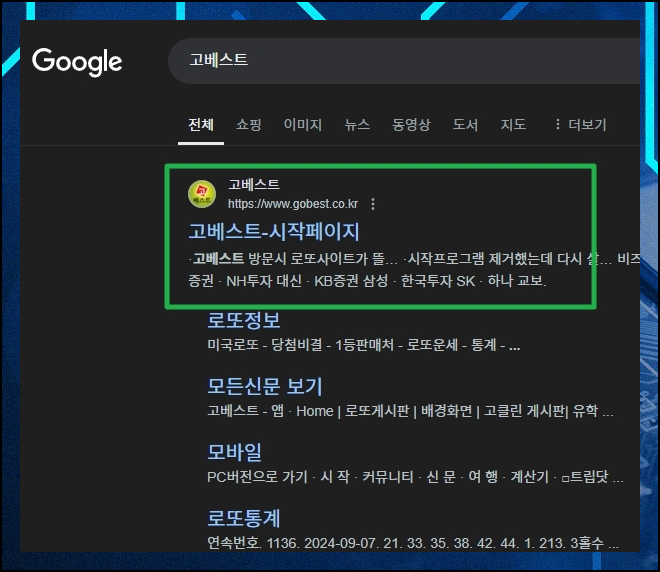Expand the 더보기 menu
Image resolution: width=660 pixels, height=572 pixels.
pyautogui.click(x=580, y=125)
